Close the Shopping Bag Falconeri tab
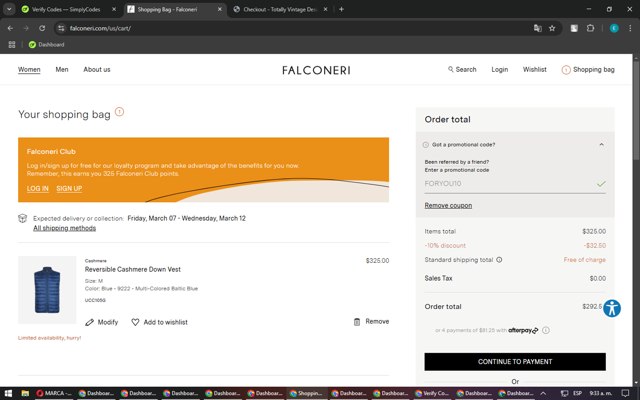The width and height of the screenshot is (640, 400). [x=220, y=9]
